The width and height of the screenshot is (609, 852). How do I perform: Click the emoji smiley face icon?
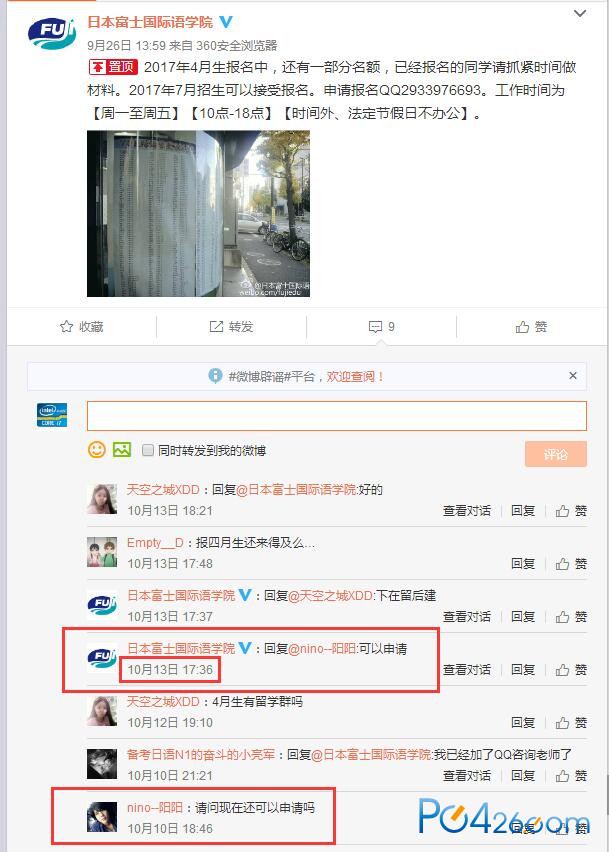tap(97, 450)
